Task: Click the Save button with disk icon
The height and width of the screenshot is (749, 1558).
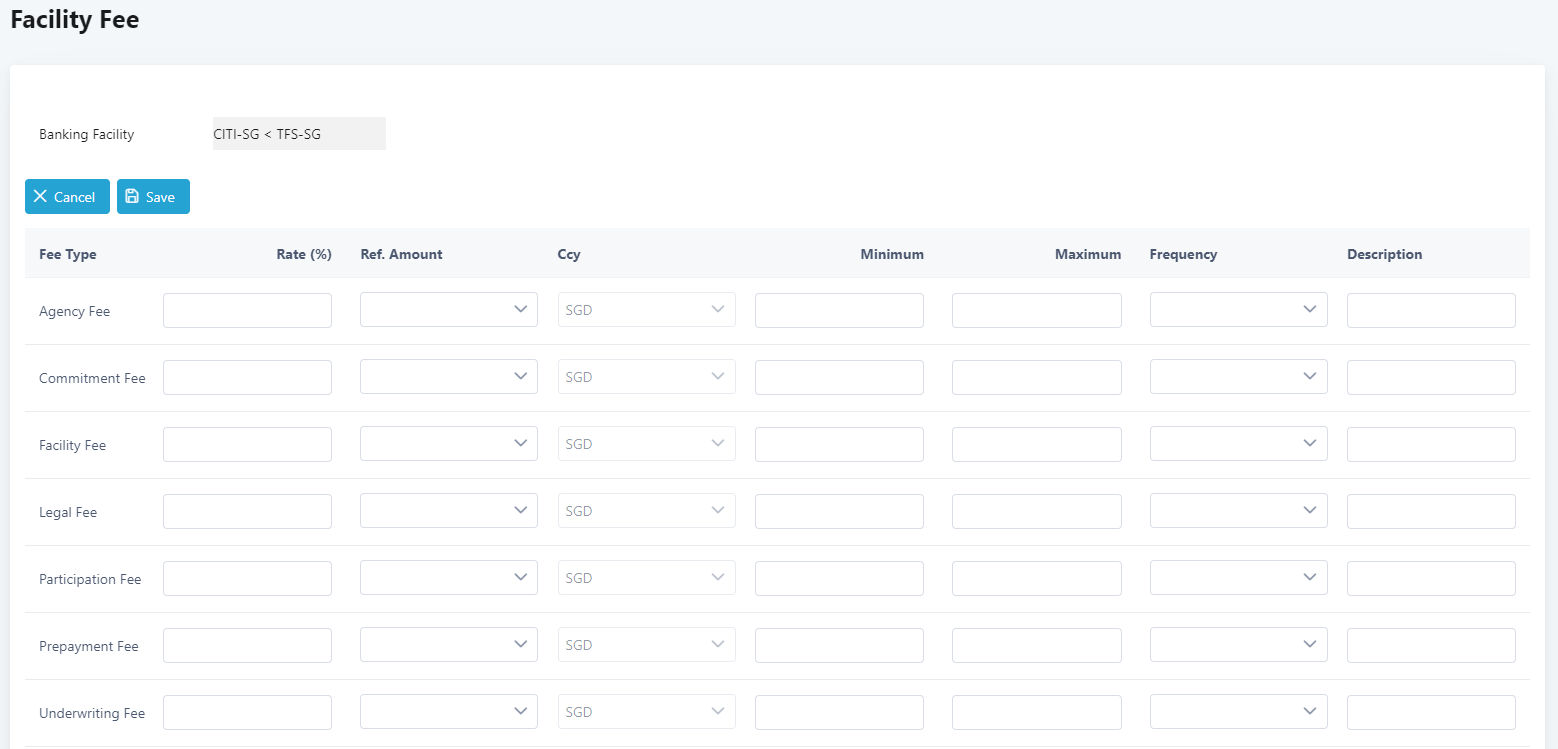Action: click(x=153, y=197)
